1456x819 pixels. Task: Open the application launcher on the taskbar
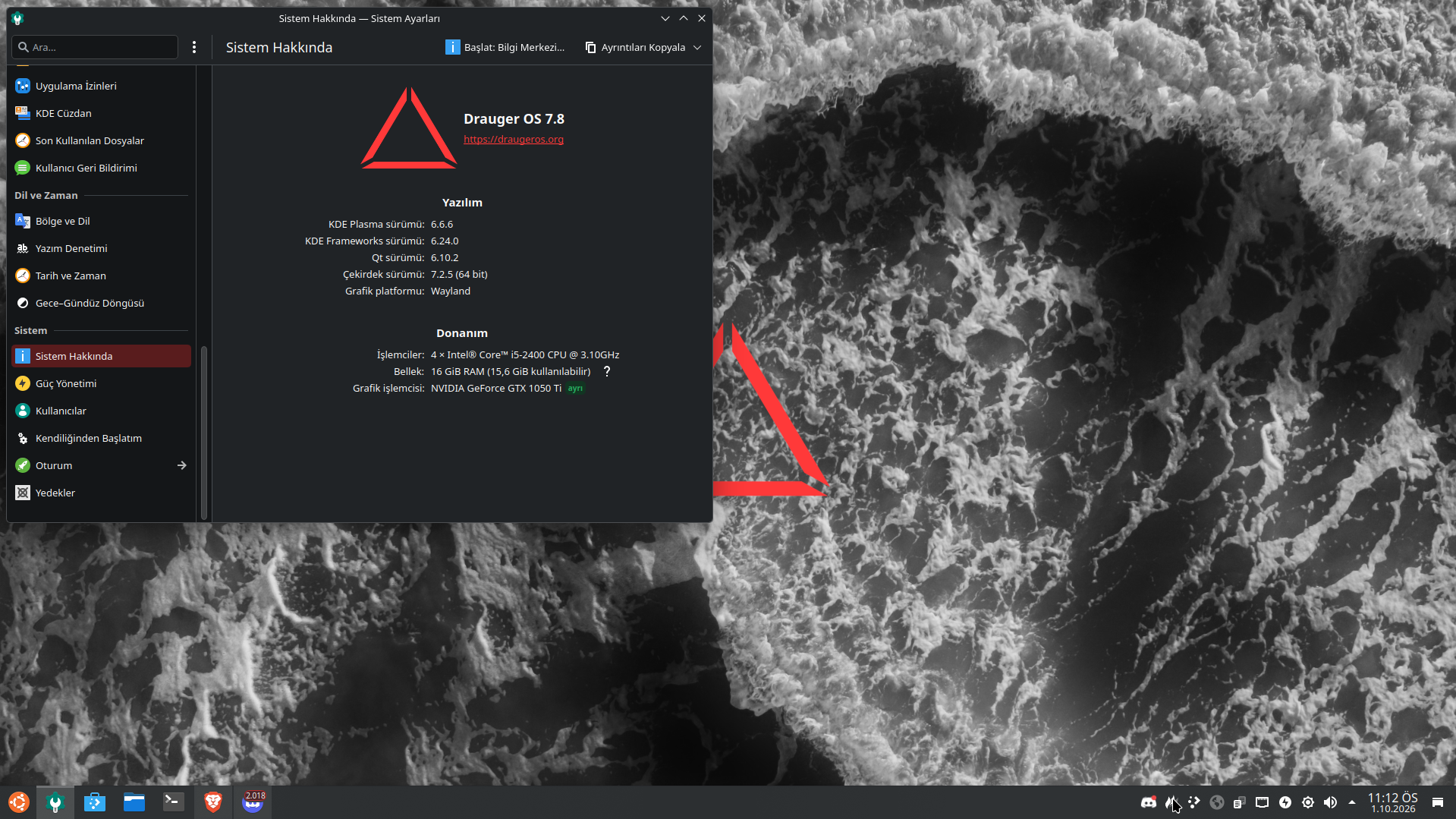click(x=18, y=802)
